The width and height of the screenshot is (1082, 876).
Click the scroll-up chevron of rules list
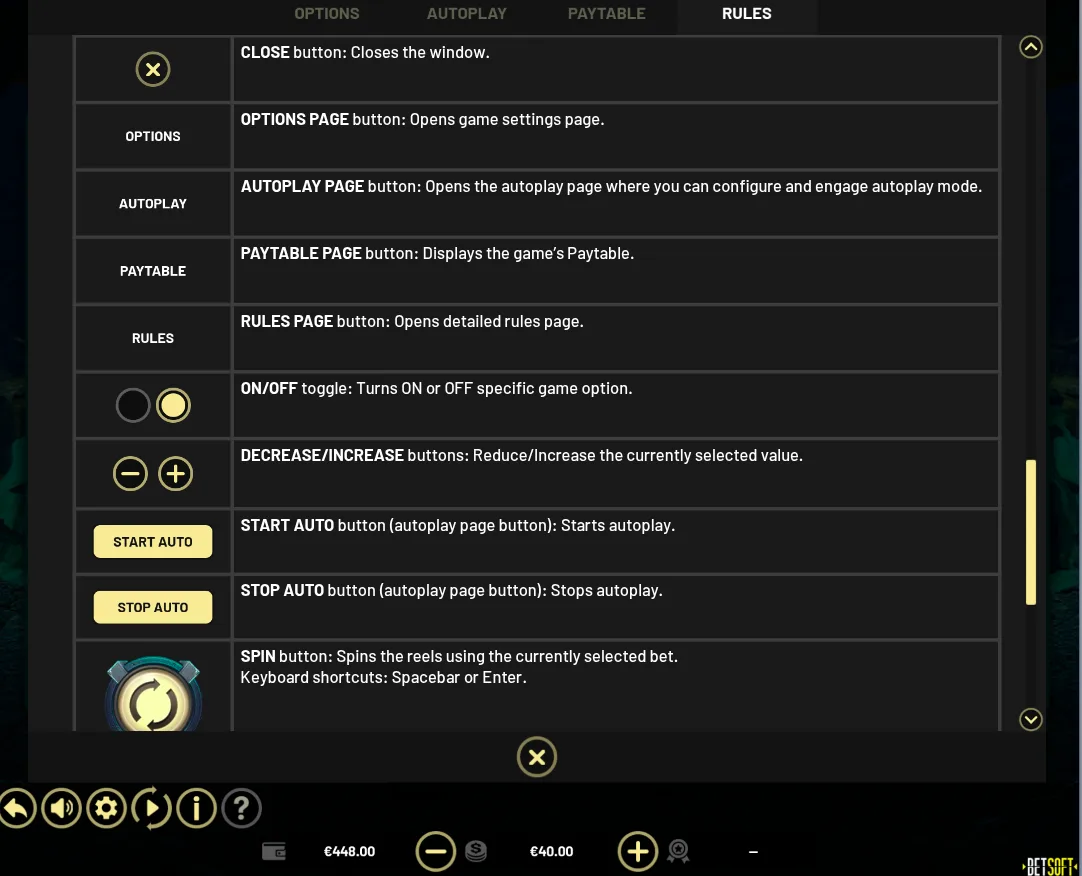point(1030,47)
